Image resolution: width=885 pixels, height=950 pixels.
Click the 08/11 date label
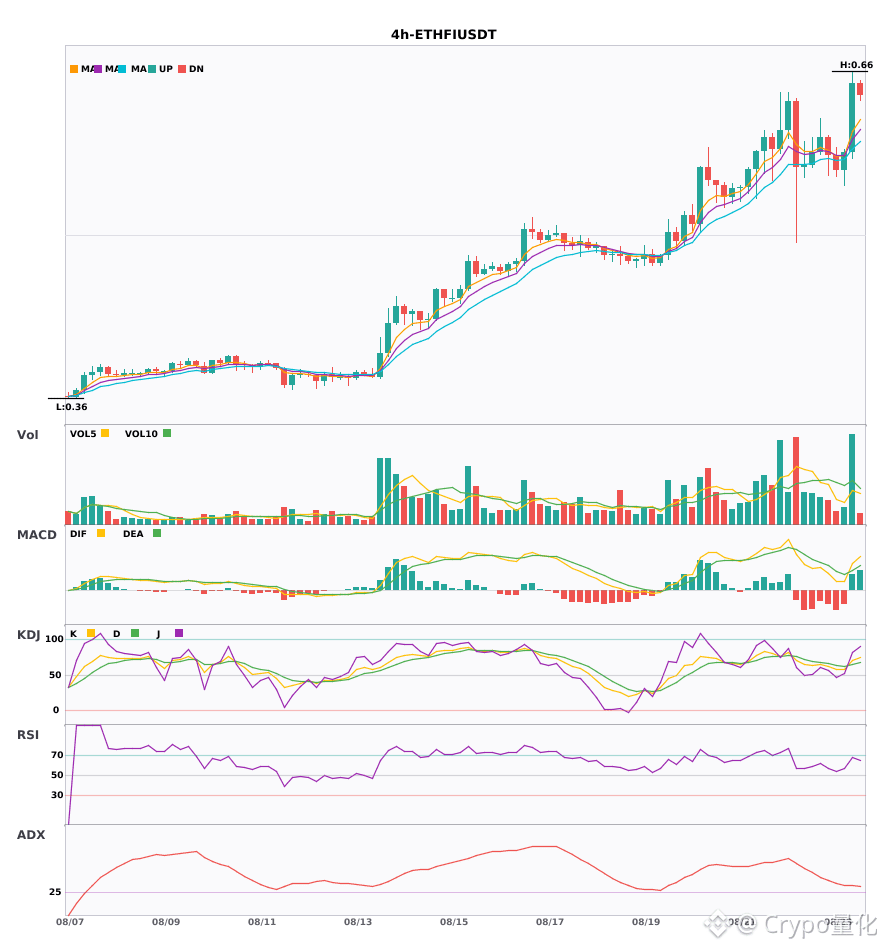262,922
